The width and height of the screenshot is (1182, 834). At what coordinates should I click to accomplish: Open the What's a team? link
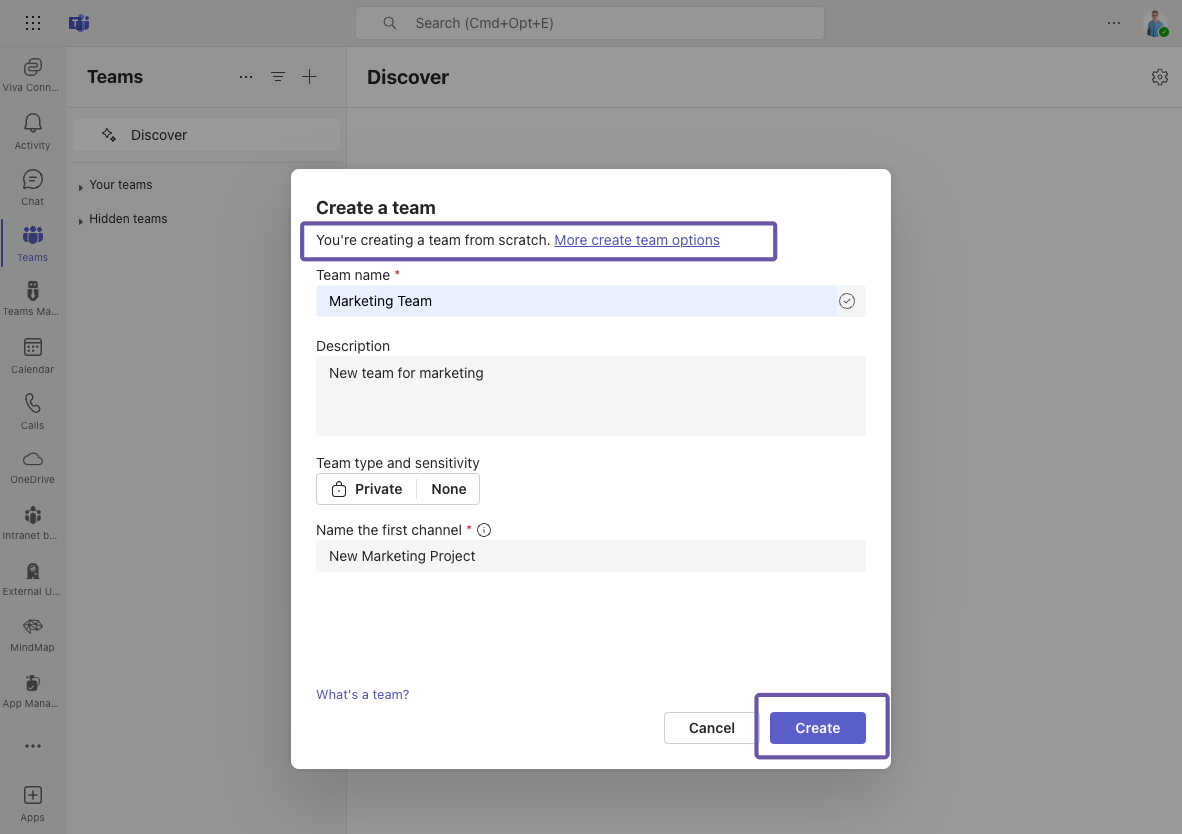click(x=363, y=694)
